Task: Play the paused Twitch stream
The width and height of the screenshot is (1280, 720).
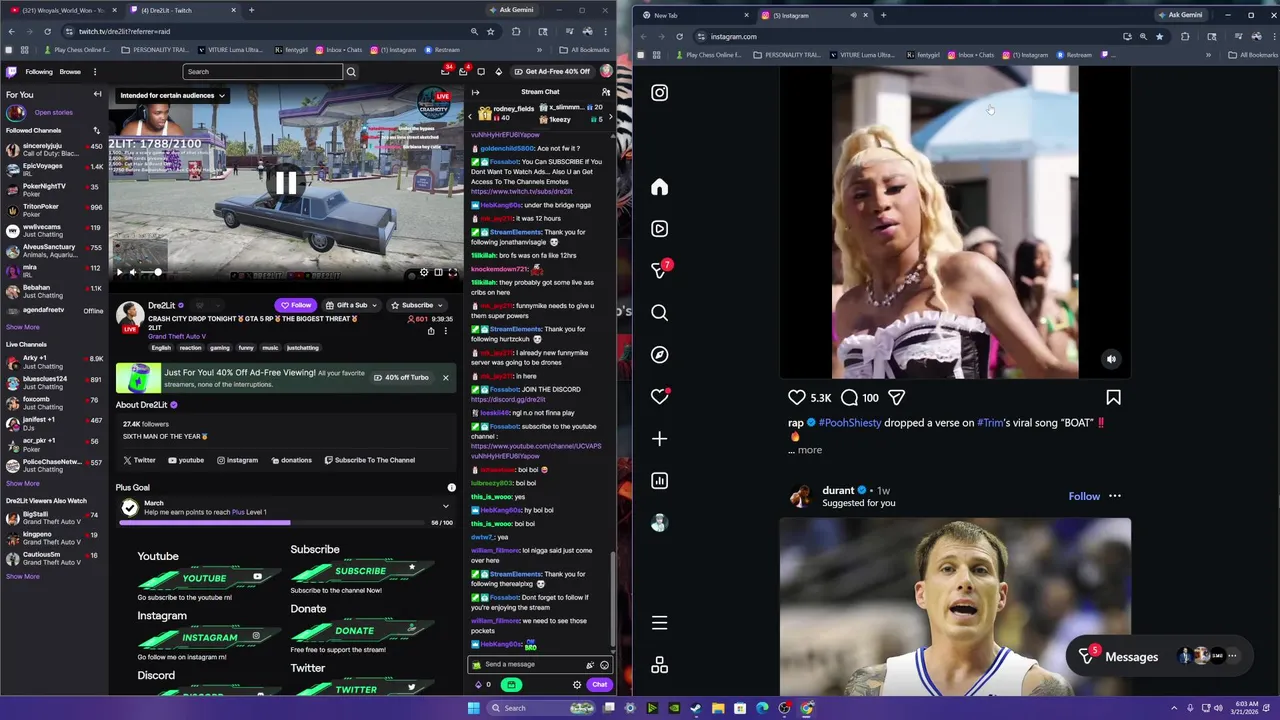Action: [x=119, y=272]
